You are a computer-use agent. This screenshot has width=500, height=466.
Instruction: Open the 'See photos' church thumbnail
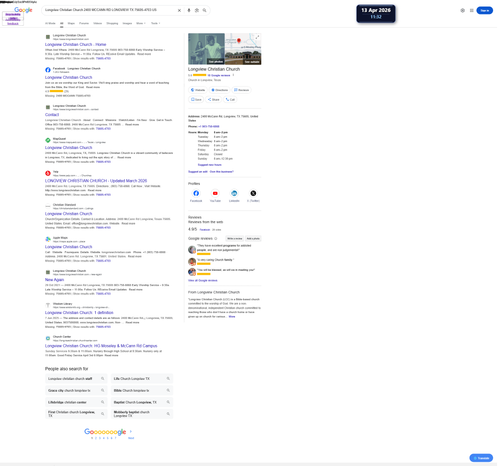point(206,49)
